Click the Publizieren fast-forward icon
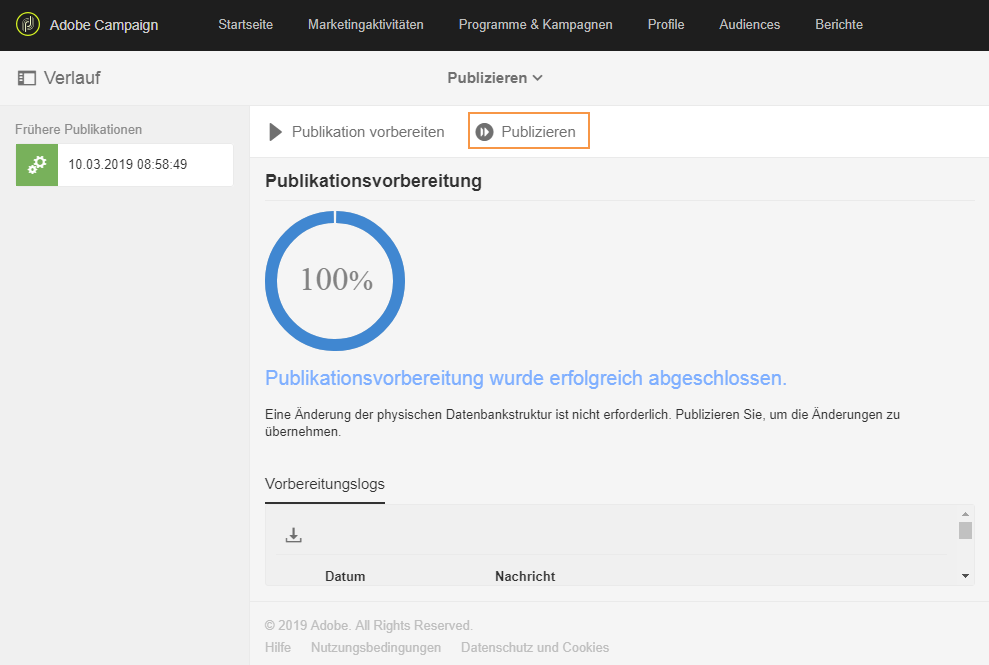Image resolution: width=989 pixels, height=665 pixels. 484,132
